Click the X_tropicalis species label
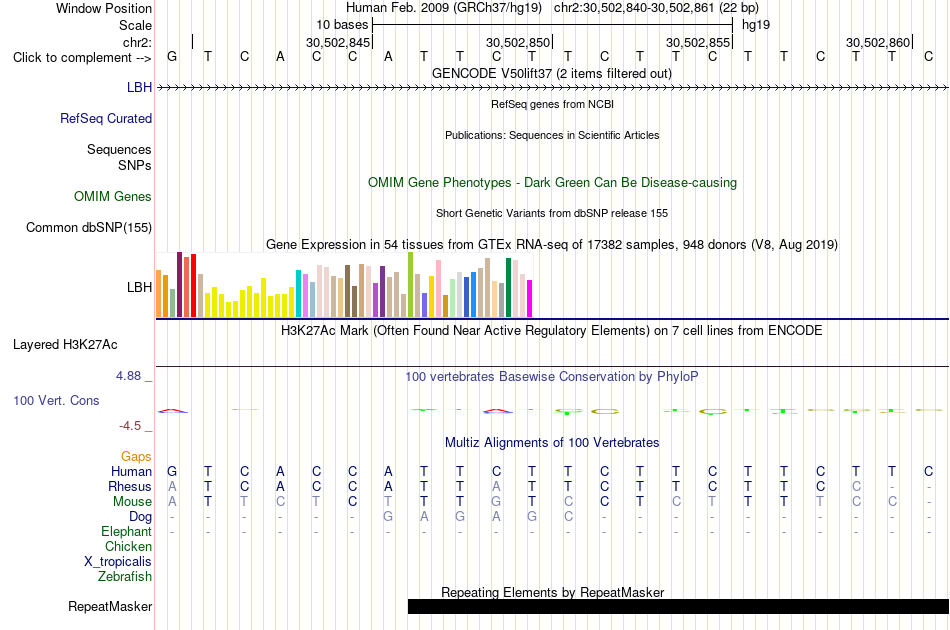The width and height of the screenshot is (950, 630). 118,562
